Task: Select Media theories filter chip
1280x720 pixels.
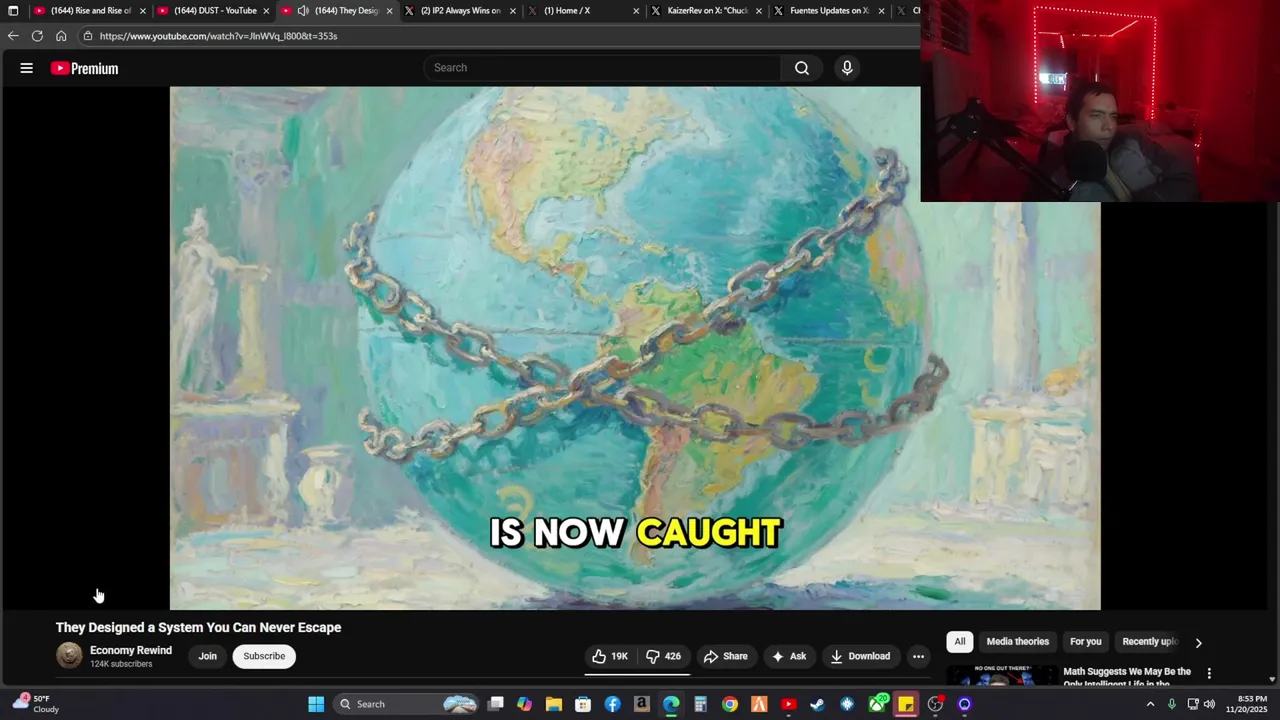Action: point(1018,642)
